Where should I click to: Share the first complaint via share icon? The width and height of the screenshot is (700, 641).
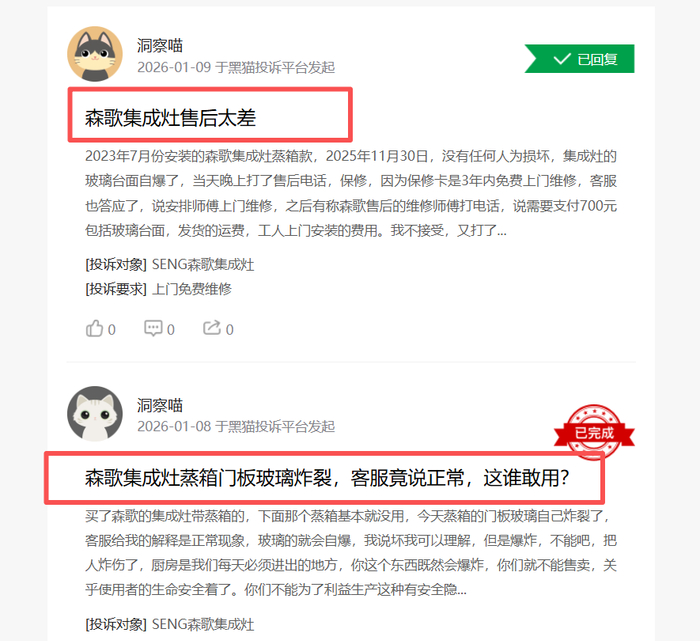212,328
